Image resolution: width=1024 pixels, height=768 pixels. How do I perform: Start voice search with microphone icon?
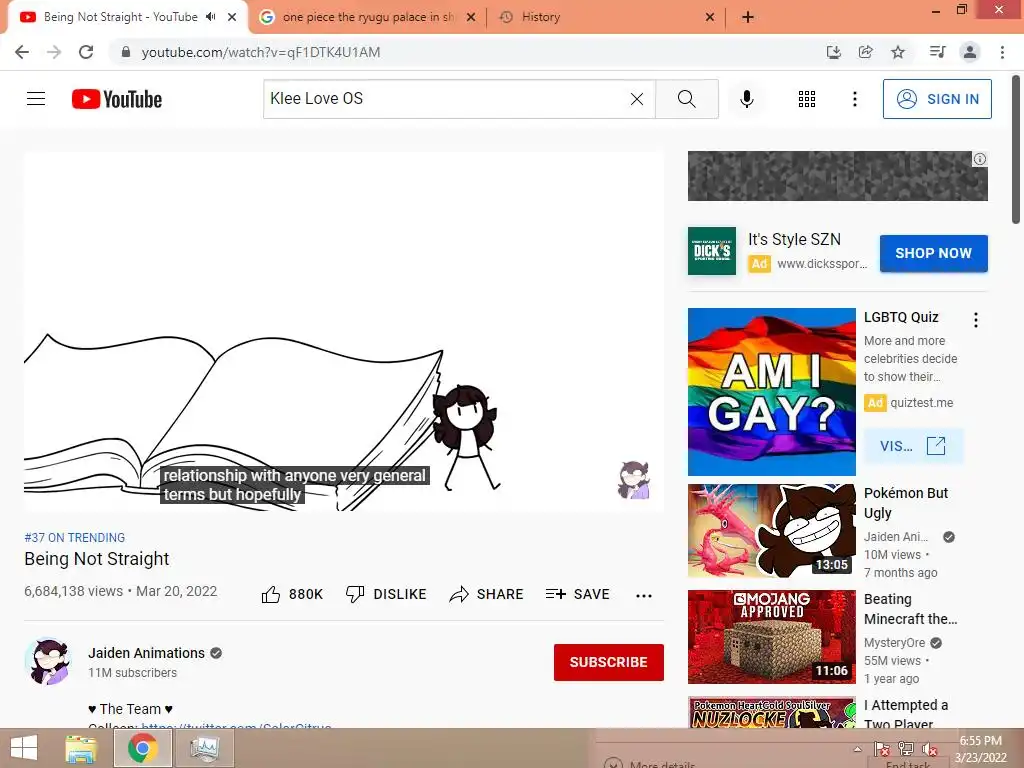(x=746, y=99)
